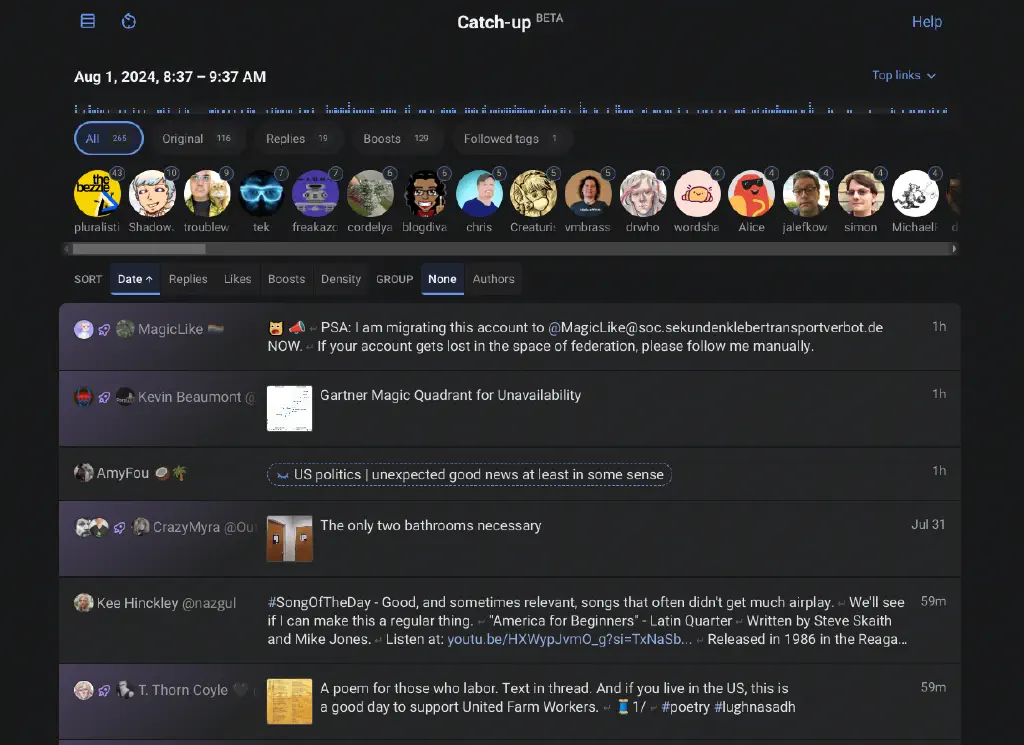1024x745 pixels.
Task: Click the authors horizontal scrollbar thumb
Action: [x=139, y=249]
